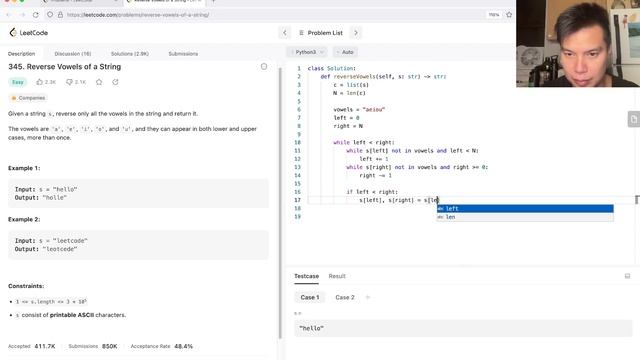
Task: Switch to the Testcase tab
Action: click(307, 276)
